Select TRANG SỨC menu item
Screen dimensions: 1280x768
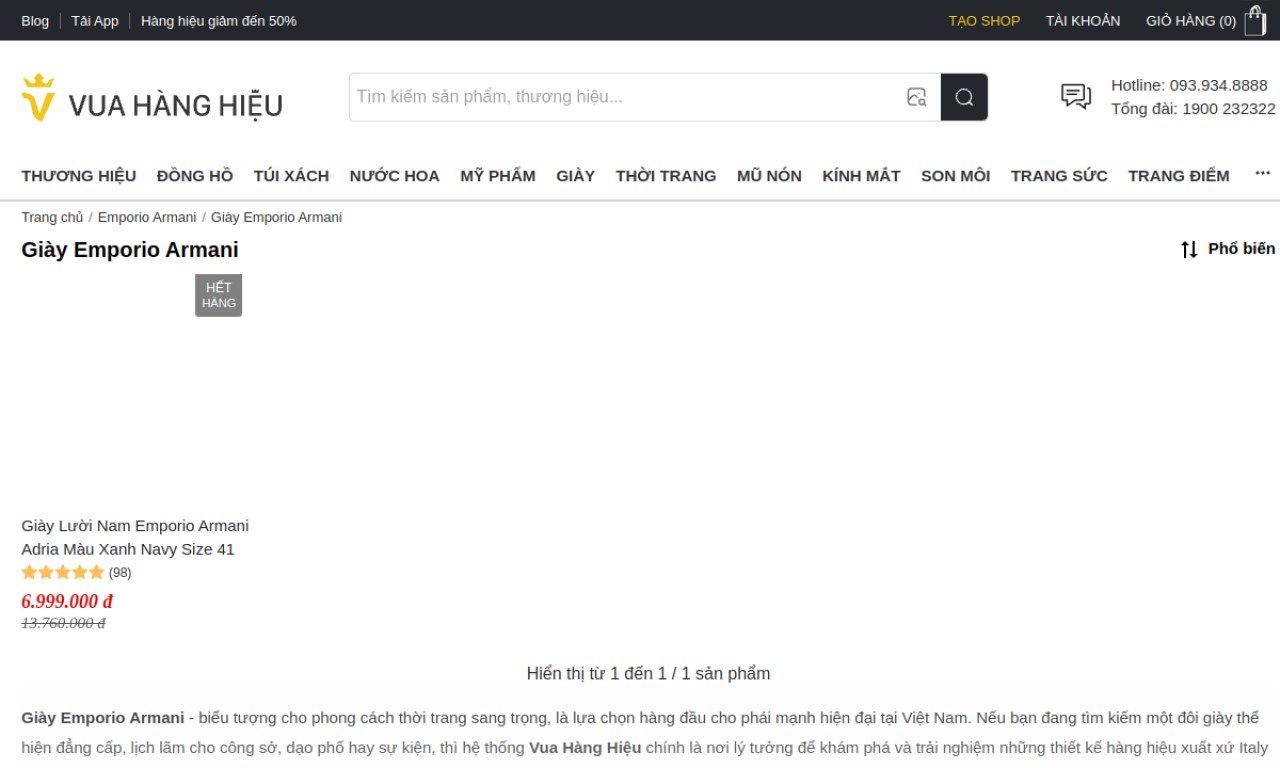[1059, 176]
